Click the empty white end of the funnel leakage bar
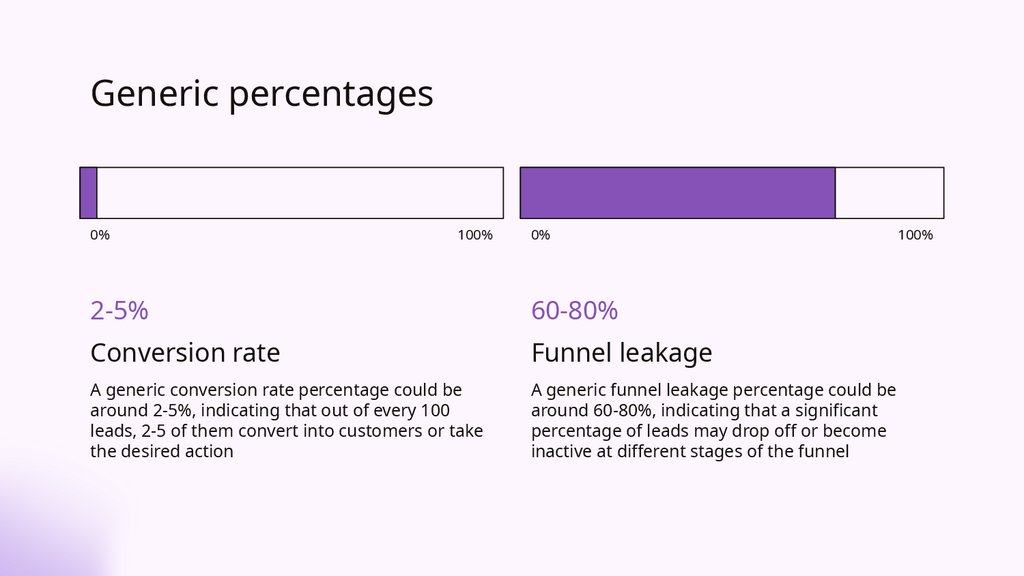The width and height of the screenshot is (1024, 576). point(889,192)
